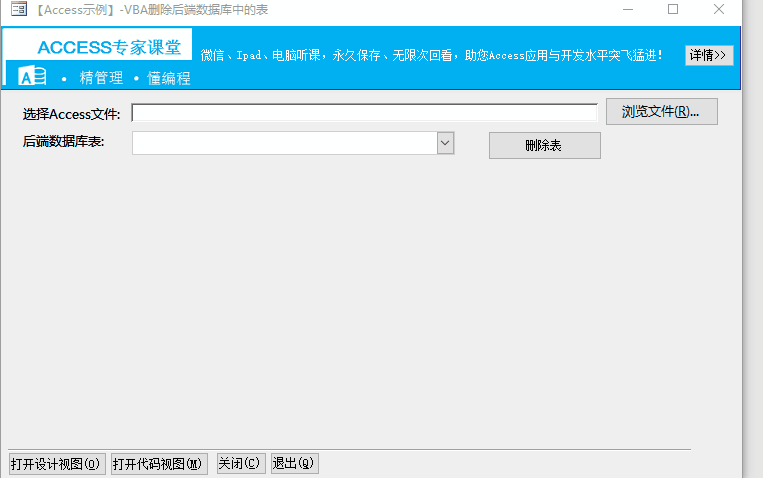Maximize the window
This screenshot has height=478, width=763.
coord(673,9)
